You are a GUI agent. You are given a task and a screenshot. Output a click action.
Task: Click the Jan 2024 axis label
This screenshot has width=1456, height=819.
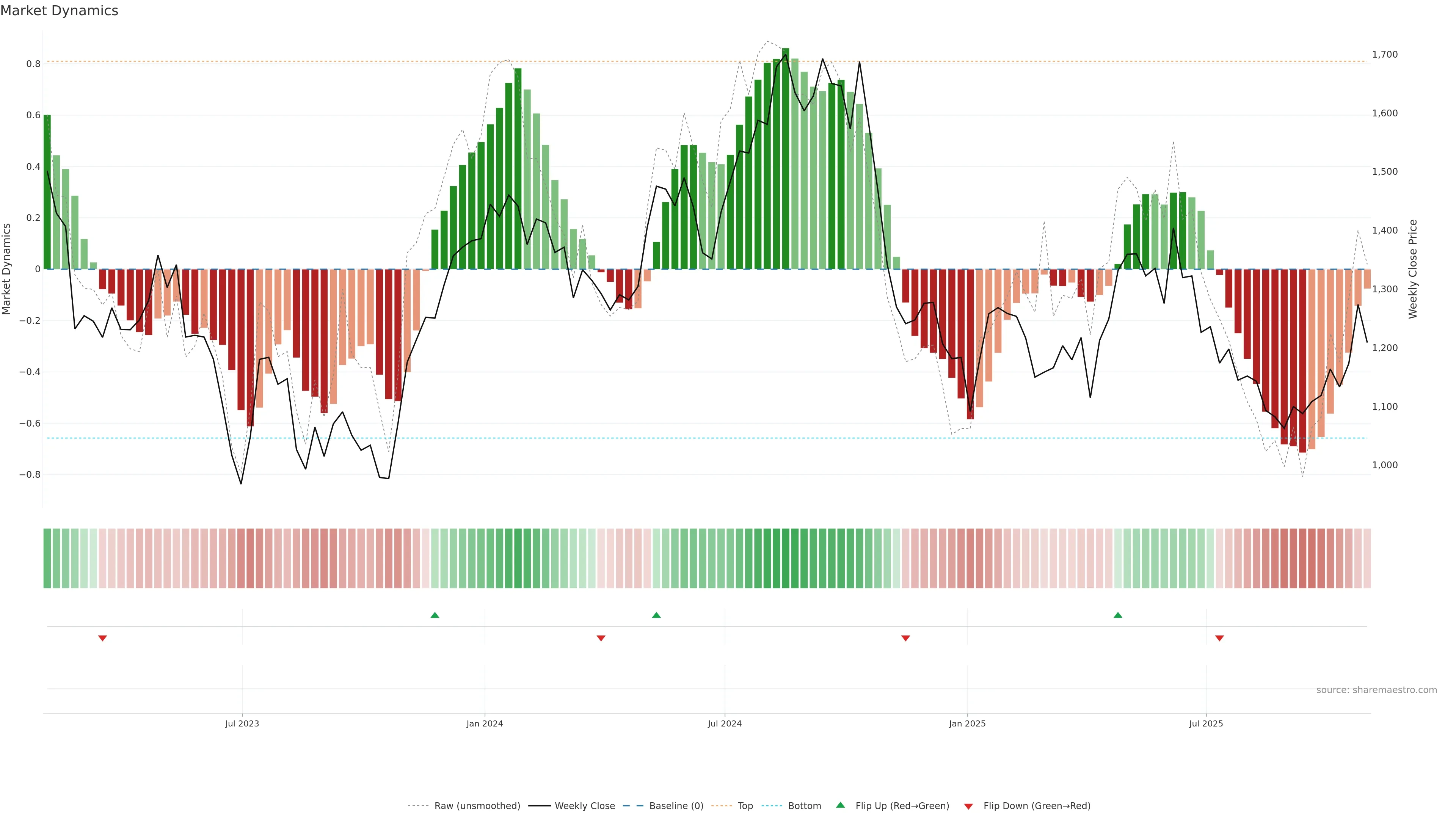point(485,723)
